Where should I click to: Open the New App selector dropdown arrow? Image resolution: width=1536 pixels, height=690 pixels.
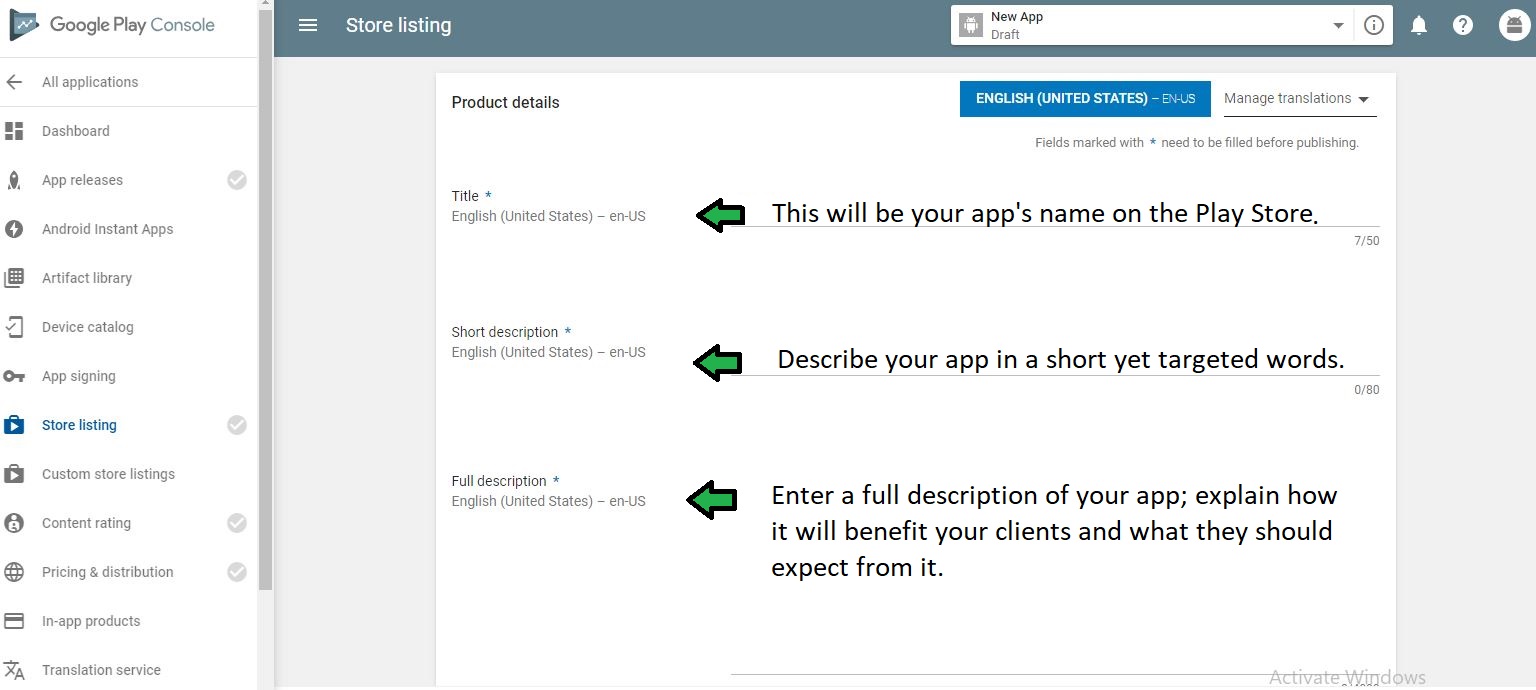(1338, 26)
